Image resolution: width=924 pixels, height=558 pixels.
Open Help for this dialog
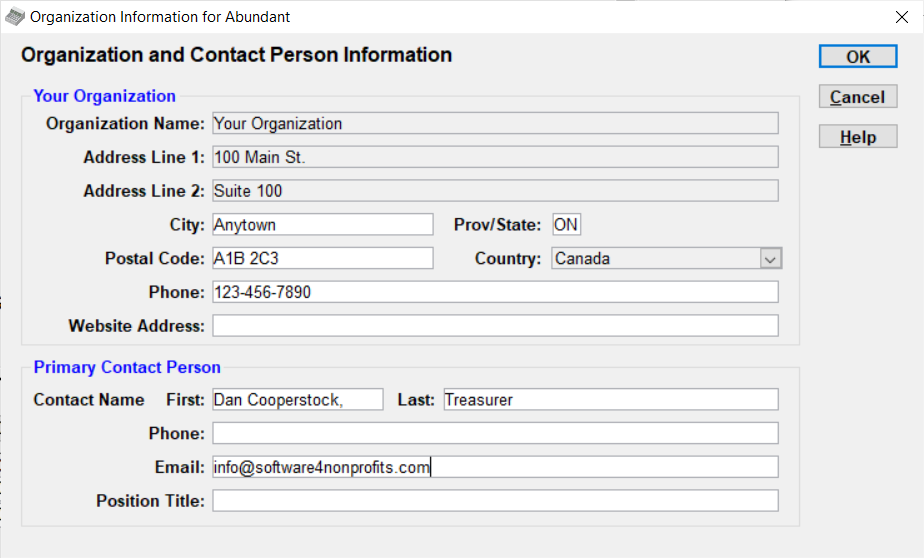857,137
